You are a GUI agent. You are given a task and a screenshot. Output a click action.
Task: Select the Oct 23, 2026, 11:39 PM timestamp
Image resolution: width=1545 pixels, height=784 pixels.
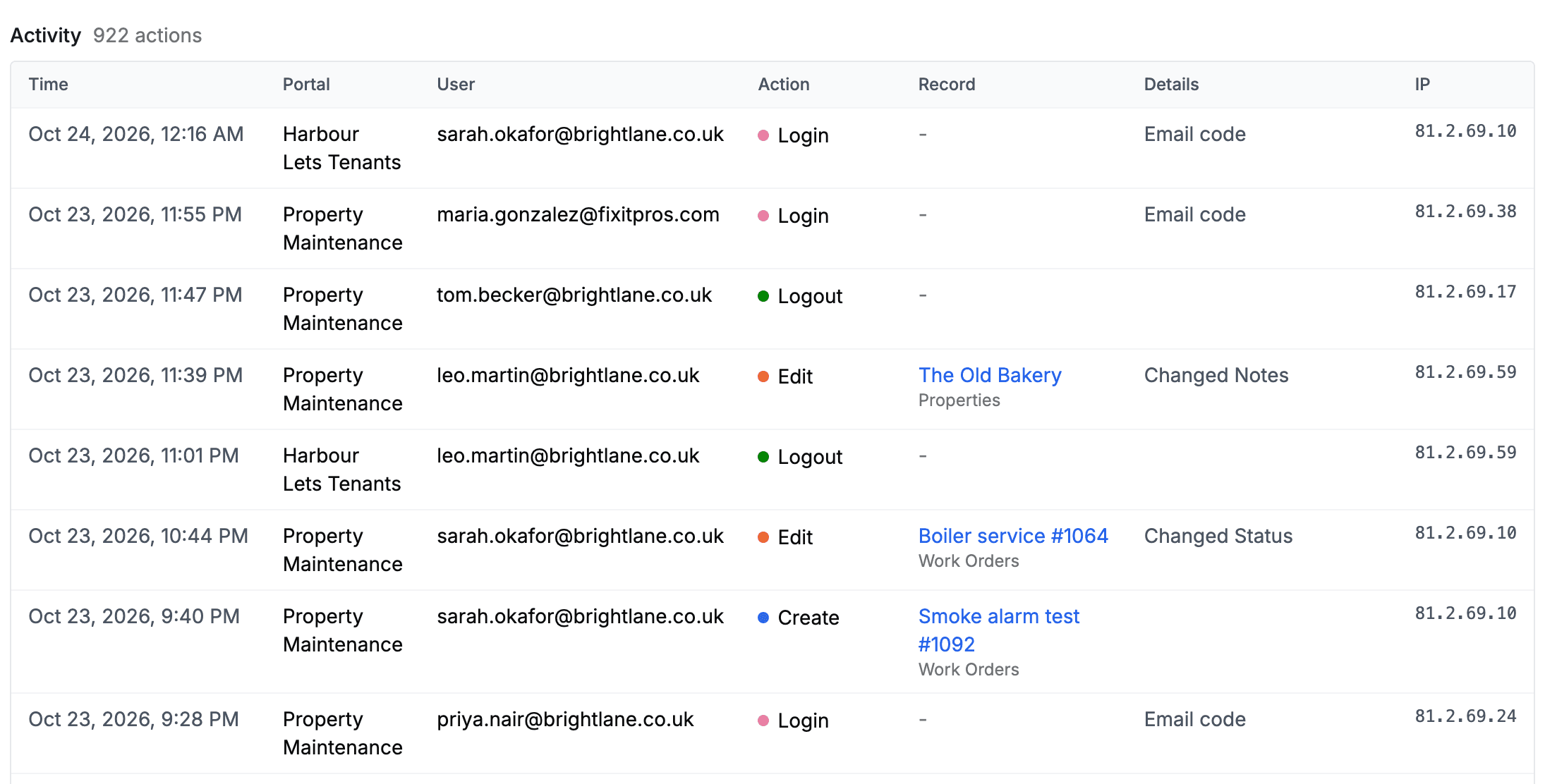(136, 375)
